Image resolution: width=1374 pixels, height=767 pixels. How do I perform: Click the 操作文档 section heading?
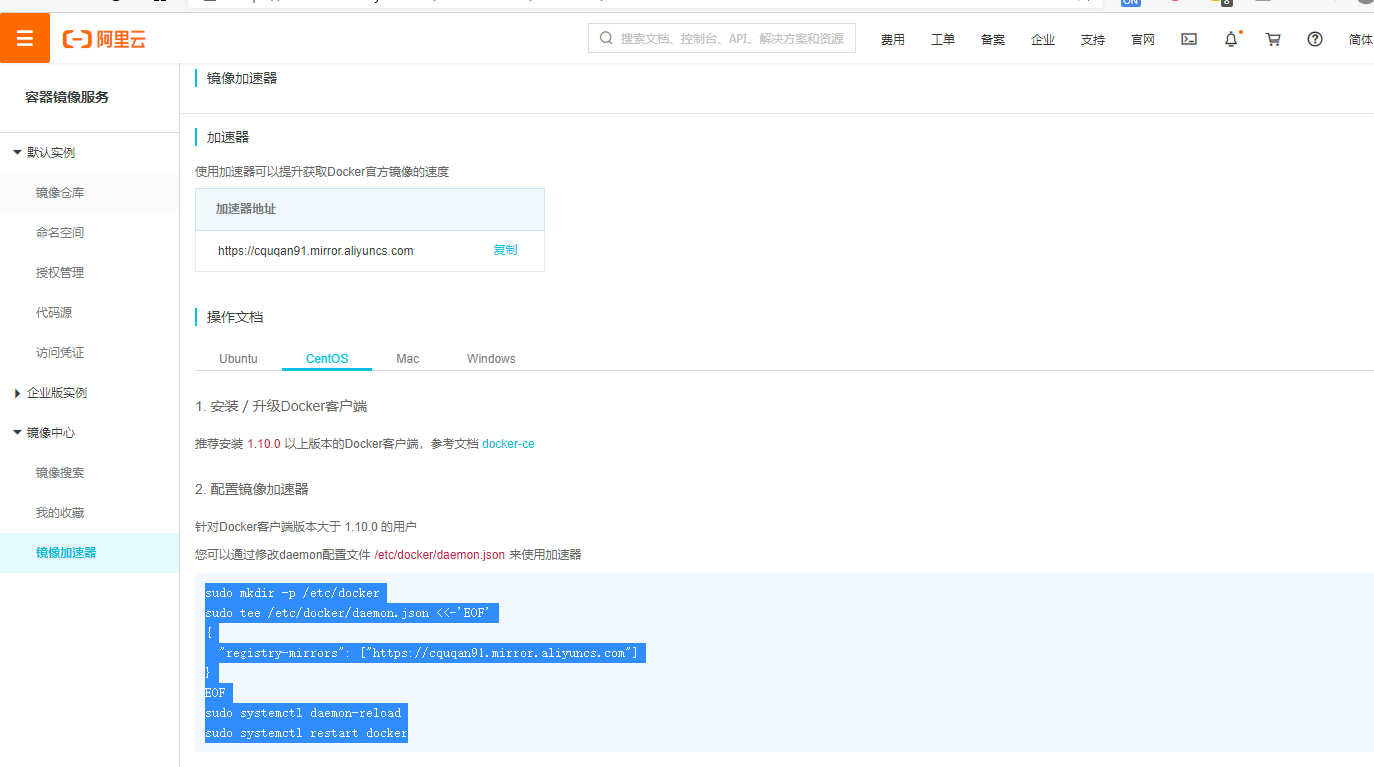(x=235, y=317)
